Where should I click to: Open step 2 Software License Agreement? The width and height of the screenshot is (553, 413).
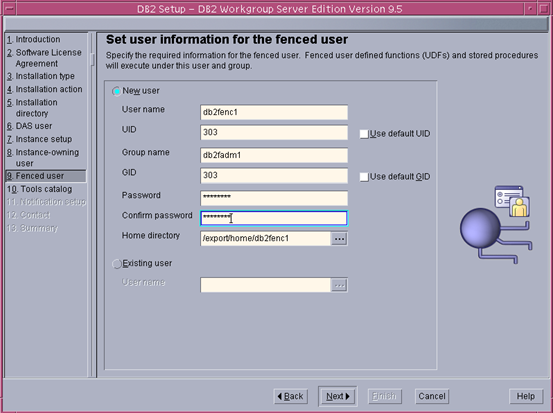(44, 58)
